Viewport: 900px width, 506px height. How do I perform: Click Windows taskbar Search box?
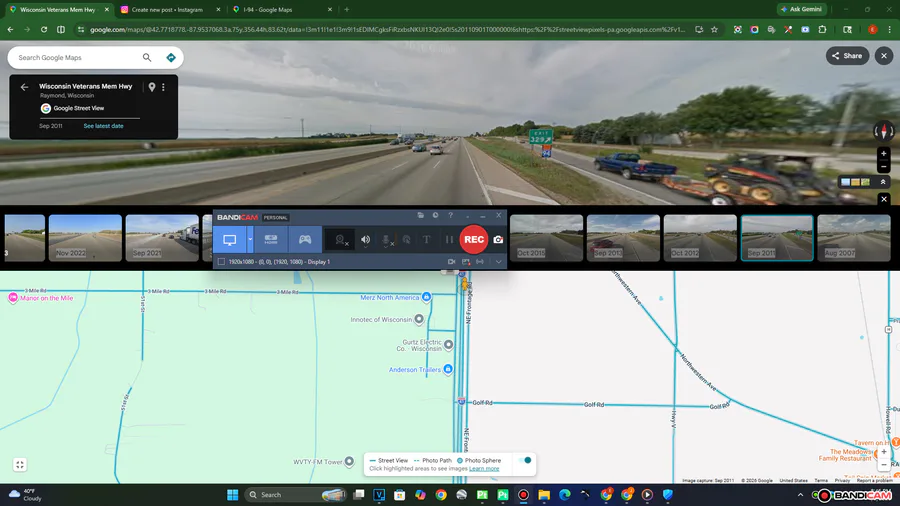point(296,495)
